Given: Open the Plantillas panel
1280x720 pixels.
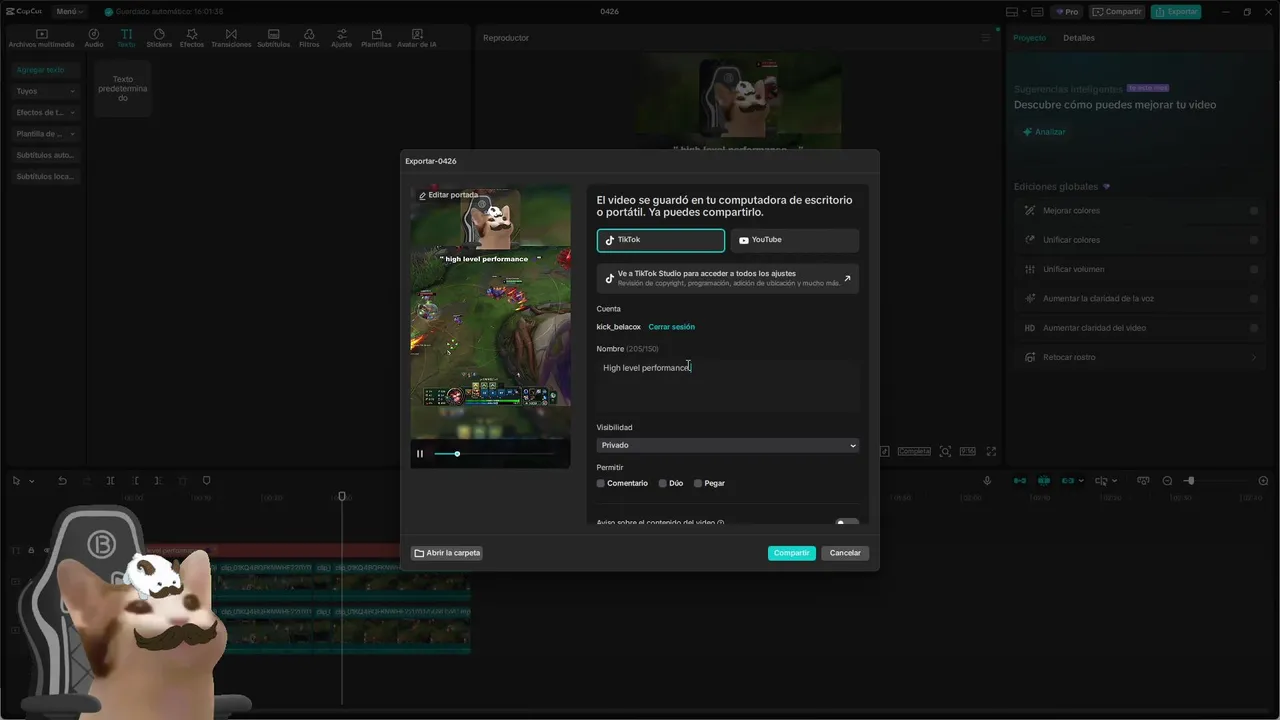Looking at the screenshot, I should (x=376, y=39).
